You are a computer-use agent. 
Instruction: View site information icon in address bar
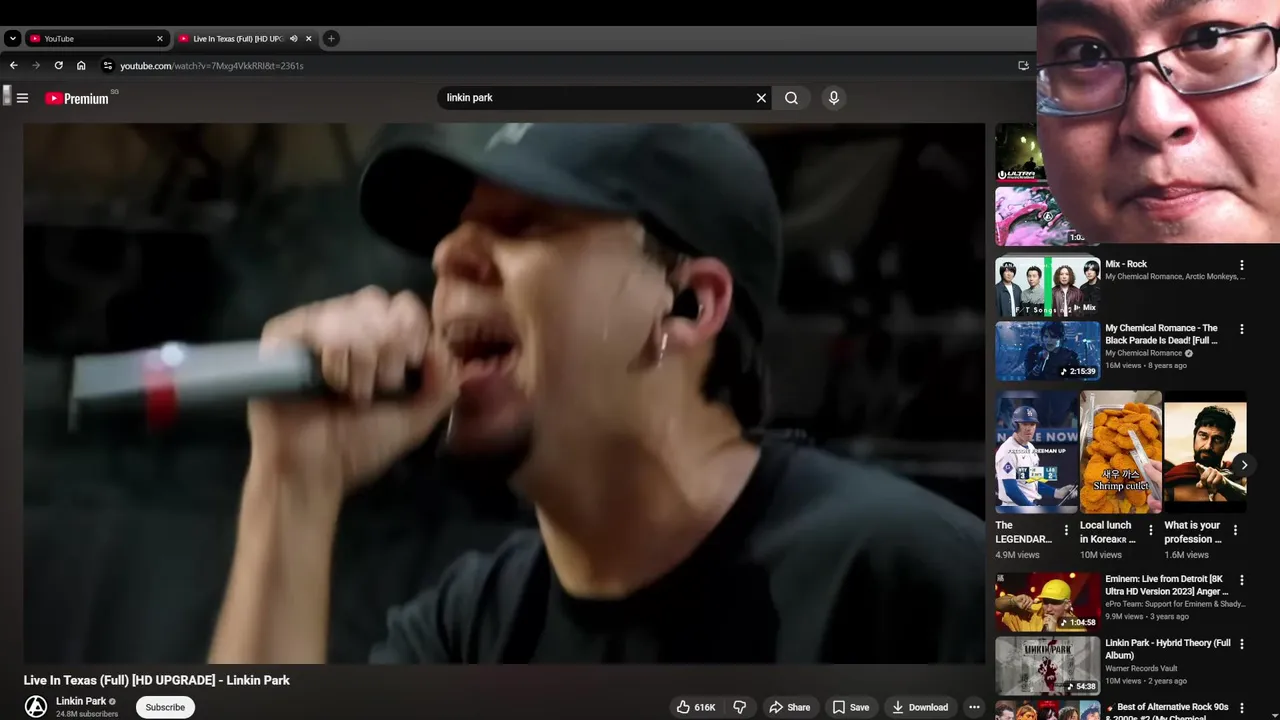coord(108,66)
